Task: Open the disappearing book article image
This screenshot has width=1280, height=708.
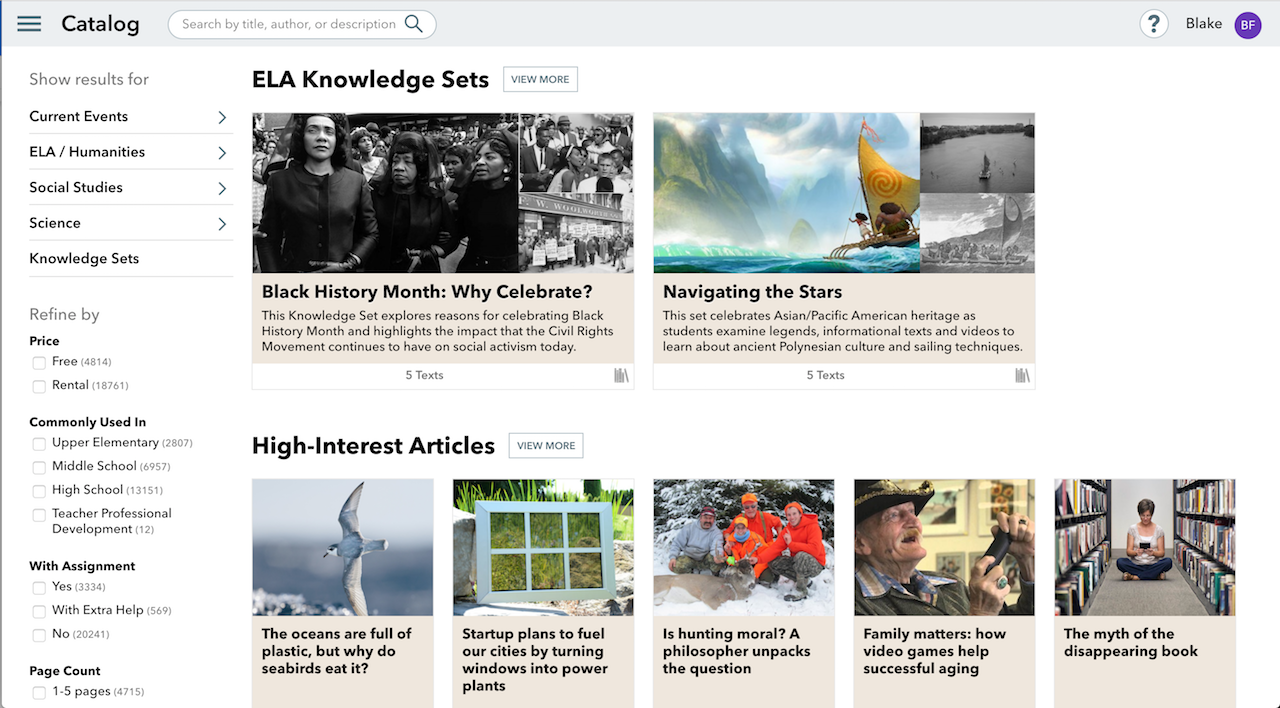Action: pos(1145,547)
